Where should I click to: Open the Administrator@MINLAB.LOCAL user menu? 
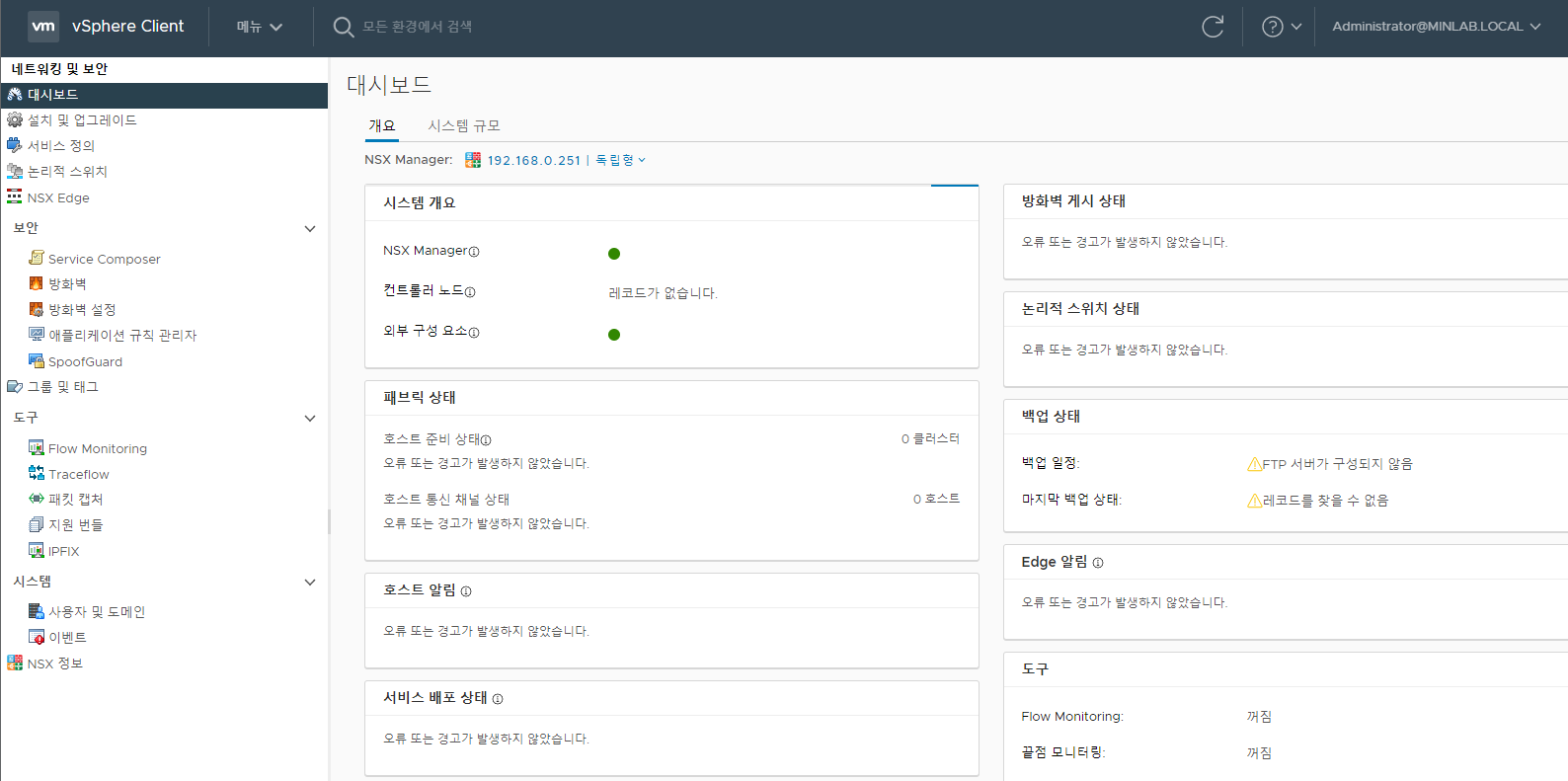(1437, 27)
